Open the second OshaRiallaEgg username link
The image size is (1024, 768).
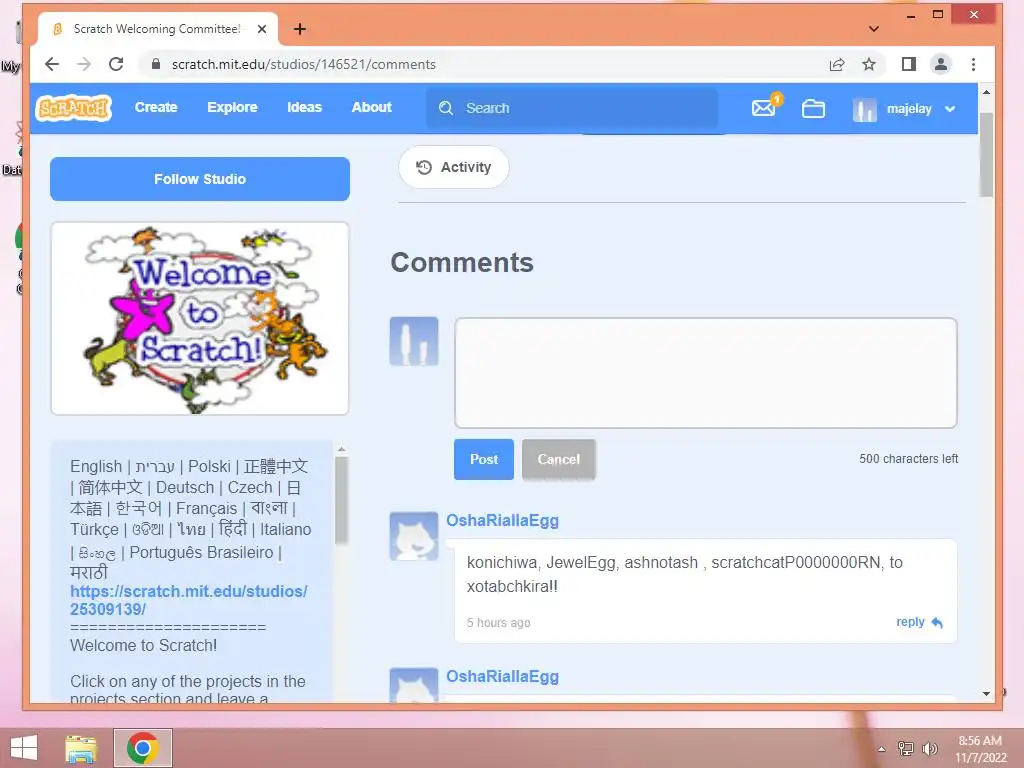[x=502, y=677]
